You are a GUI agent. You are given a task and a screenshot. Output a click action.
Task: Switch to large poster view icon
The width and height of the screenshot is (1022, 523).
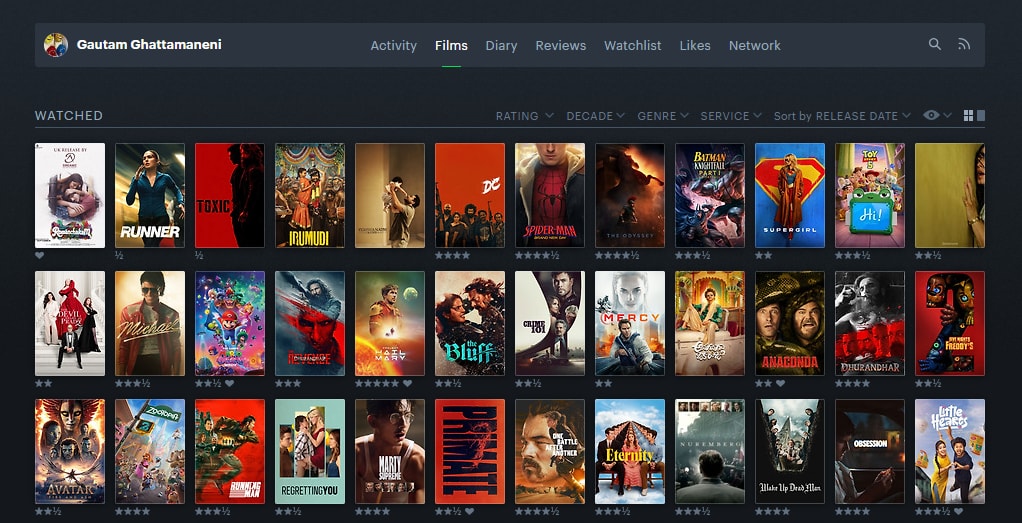[981, 115]
